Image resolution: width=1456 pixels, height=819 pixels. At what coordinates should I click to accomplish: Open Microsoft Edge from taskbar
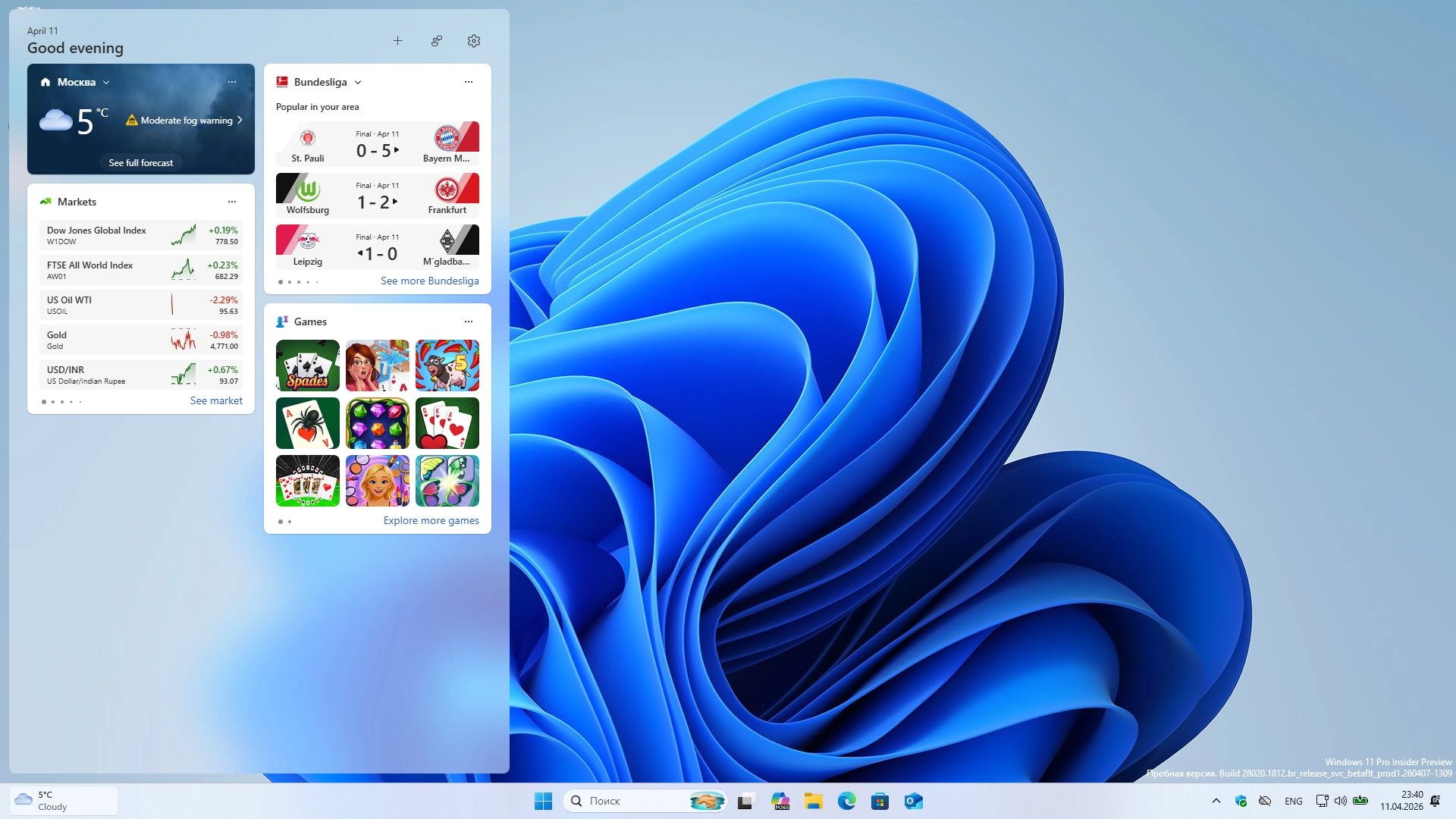(x=846, y=801)
